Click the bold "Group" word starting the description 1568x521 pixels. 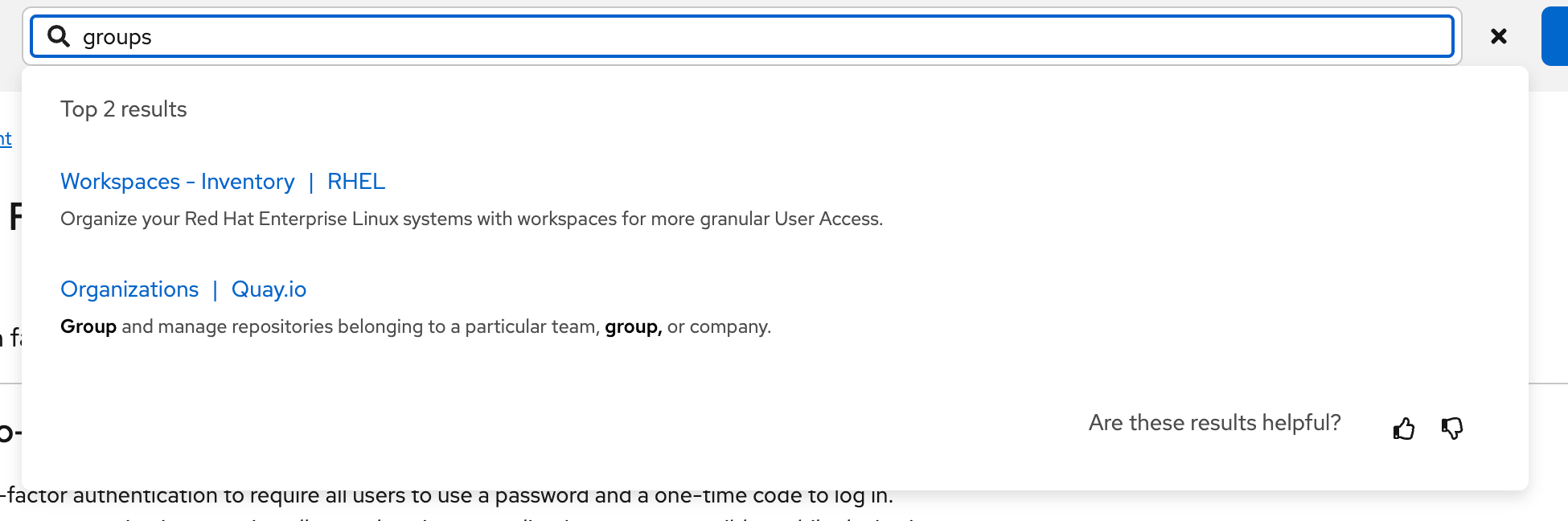tap(88, 326)
